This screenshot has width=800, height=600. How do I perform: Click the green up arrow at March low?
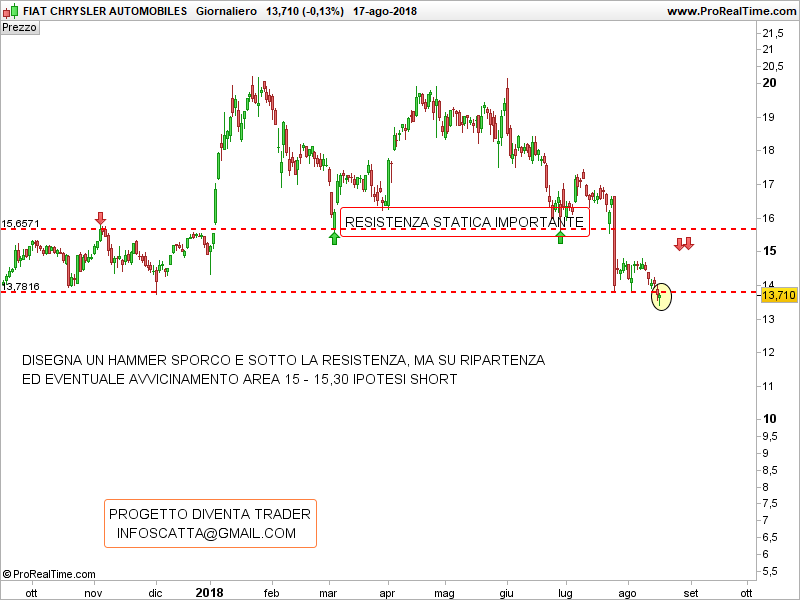[334, 238]
